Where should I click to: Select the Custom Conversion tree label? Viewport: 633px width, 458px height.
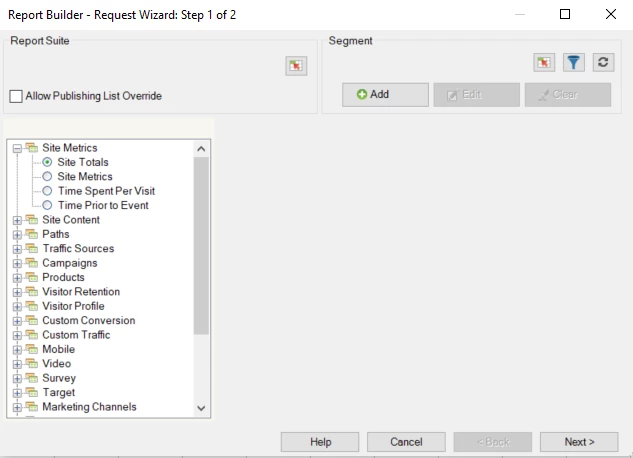[x=89, y=320]
